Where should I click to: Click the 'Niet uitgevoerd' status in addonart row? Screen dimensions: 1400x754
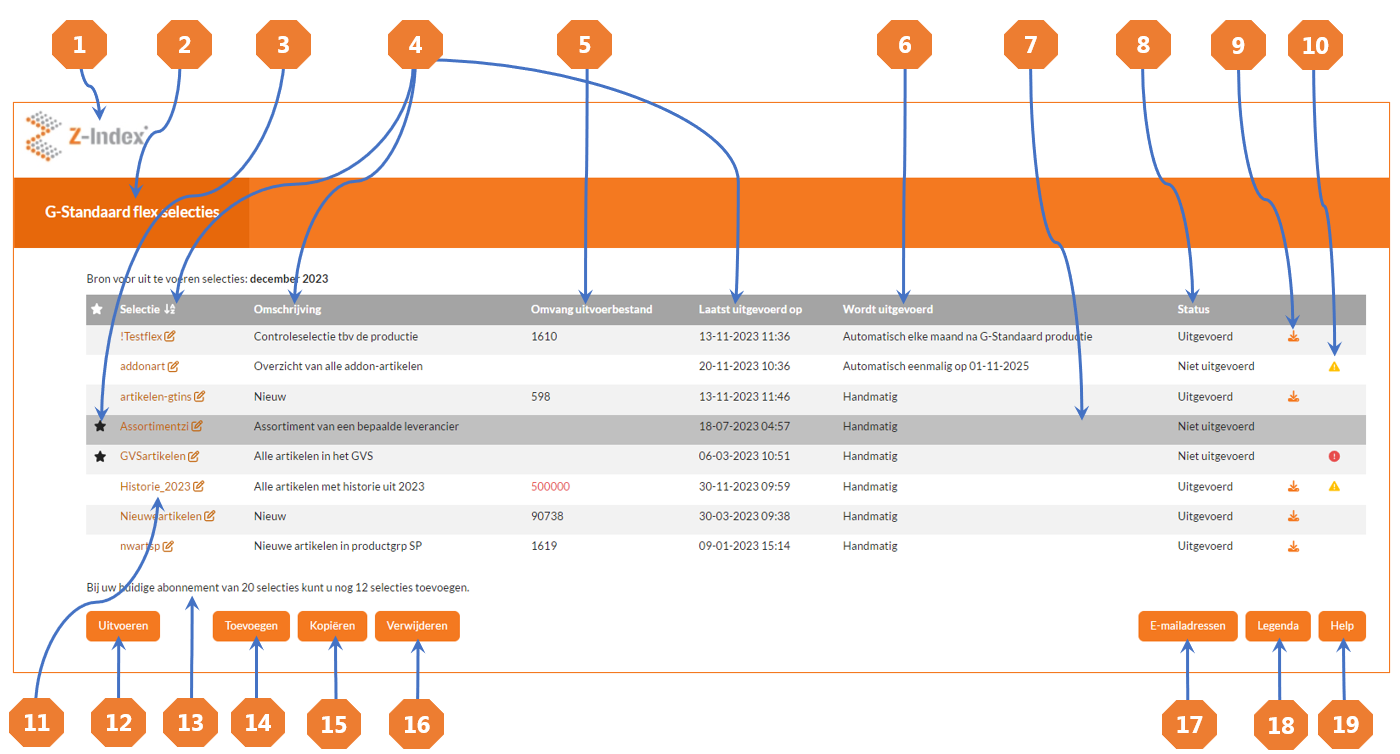pyautogui.click(x=1215, y=367)
